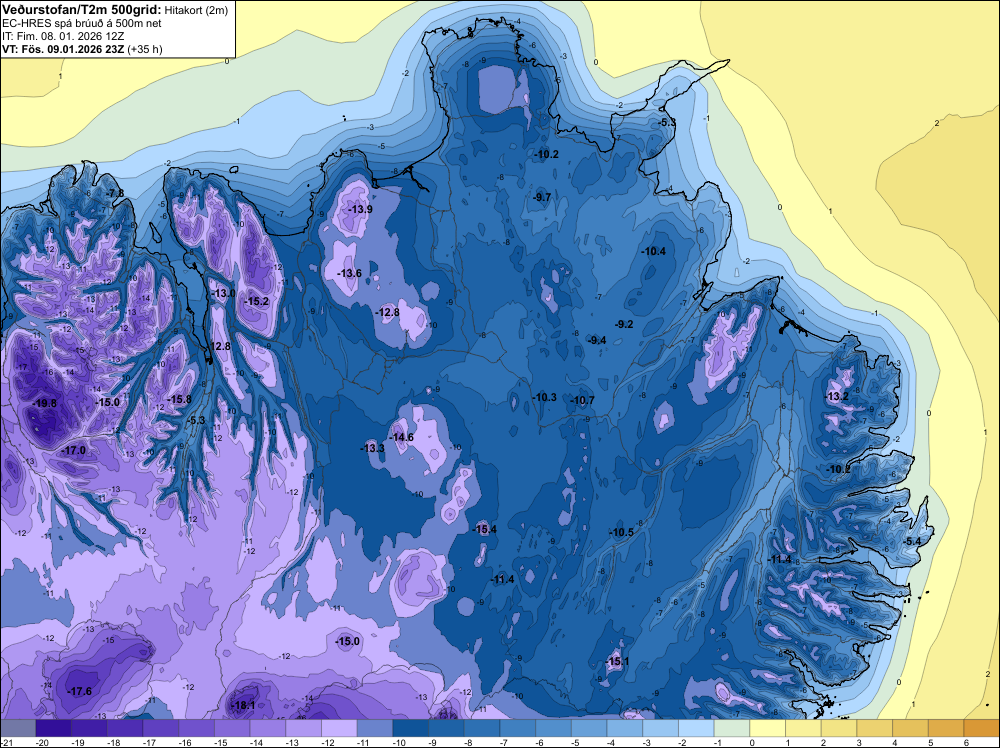Select the -9.7 temperature reading
The image size is (1000, 748).
(541, 197)
